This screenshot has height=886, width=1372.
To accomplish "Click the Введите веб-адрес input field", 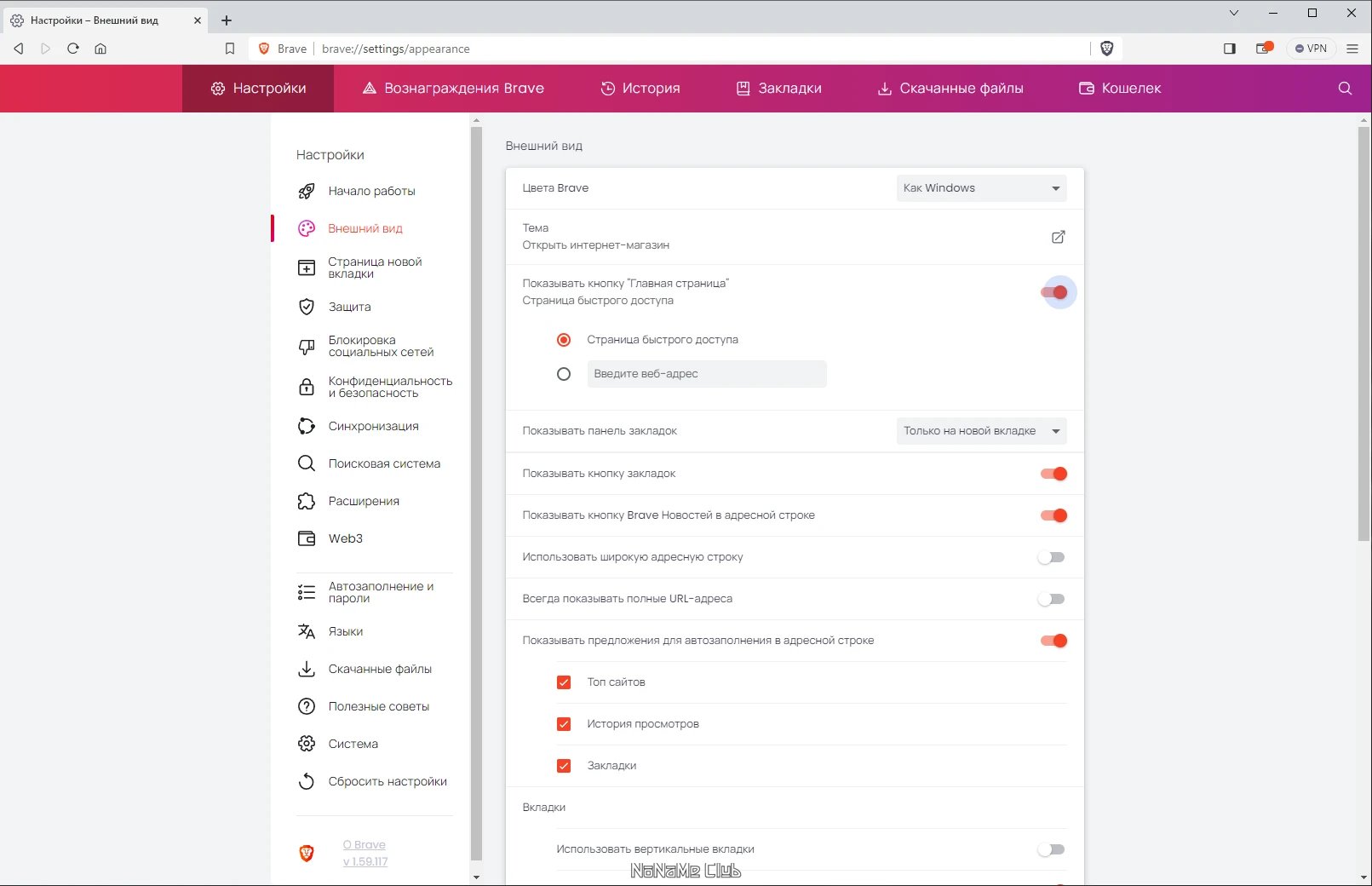I will (x=707, y=374).
